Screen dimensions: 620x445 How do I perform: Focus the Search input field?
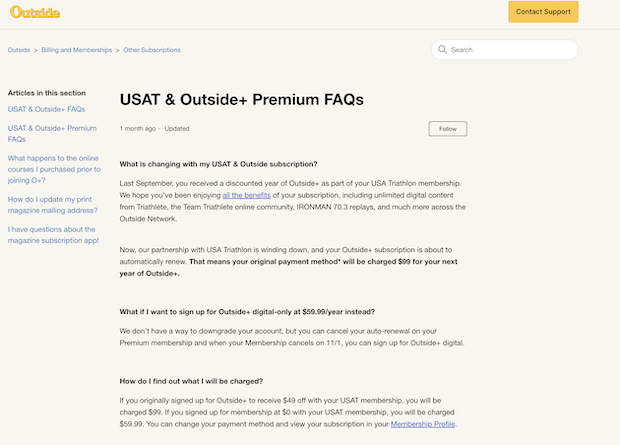pyautogui.click(x=510, y=49)
